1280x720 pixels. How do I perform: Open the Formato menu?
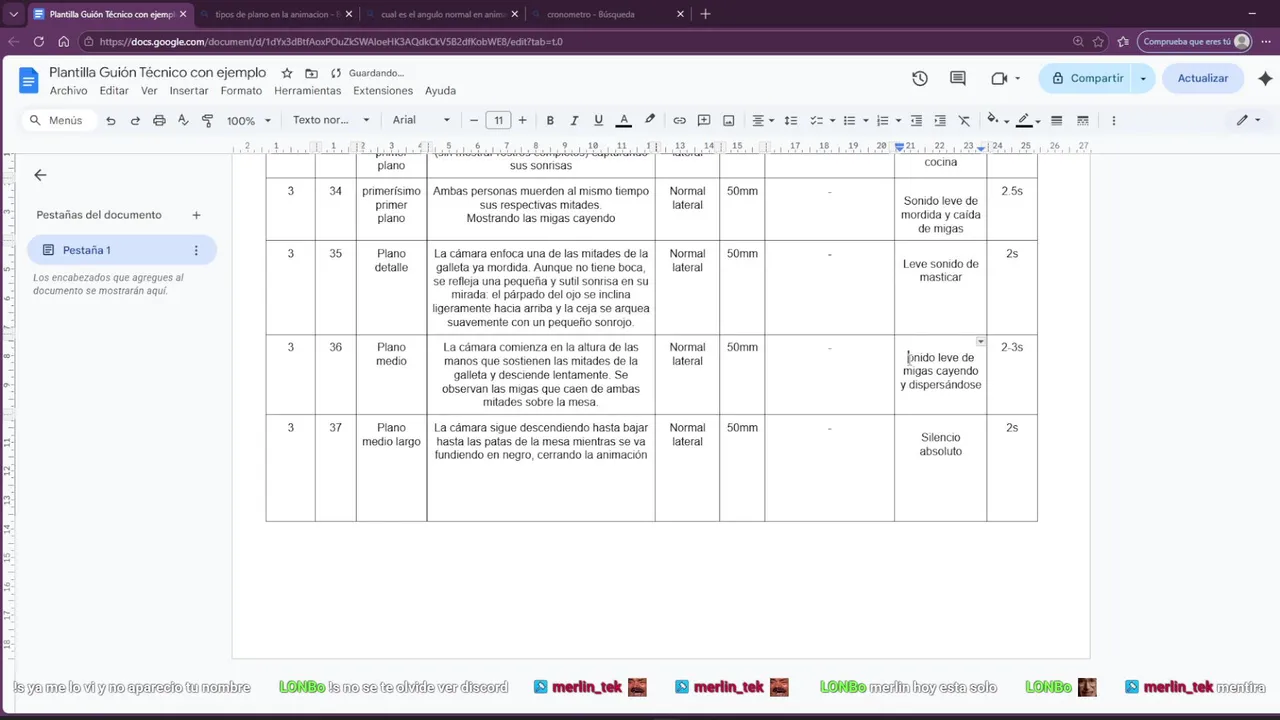tap(241, 91)
